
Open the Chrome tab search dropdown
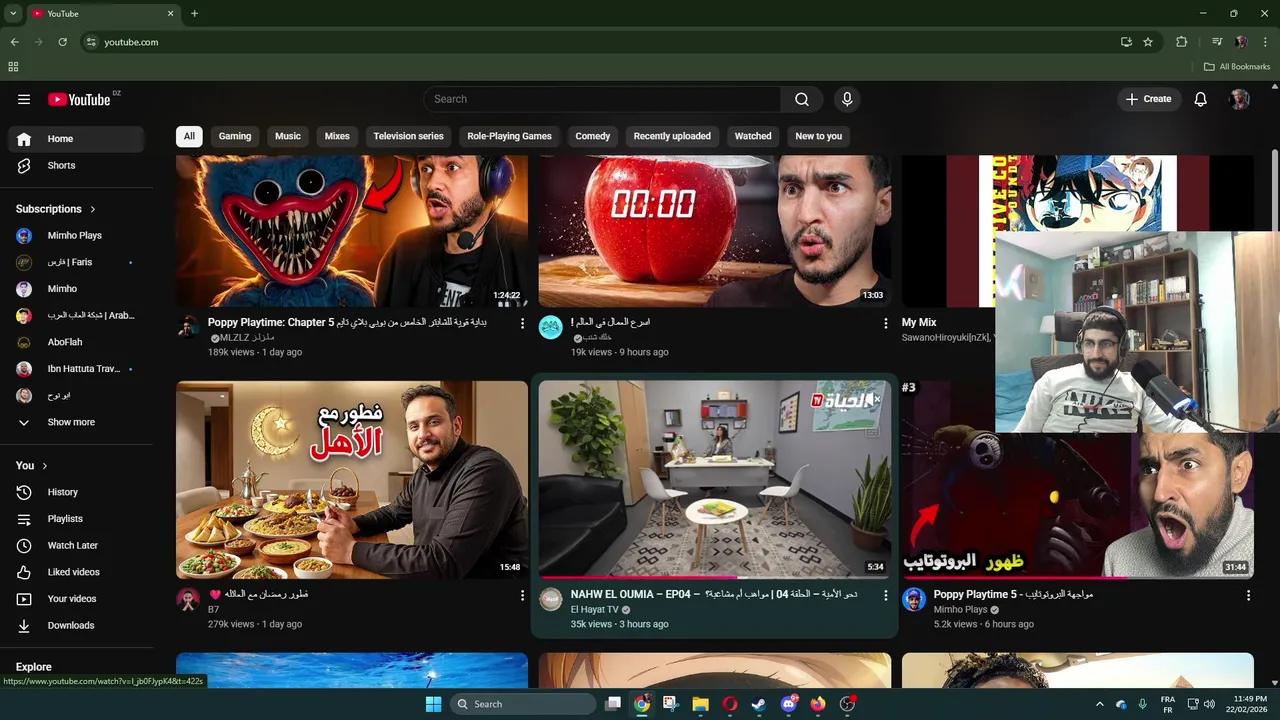coord(13,13)
